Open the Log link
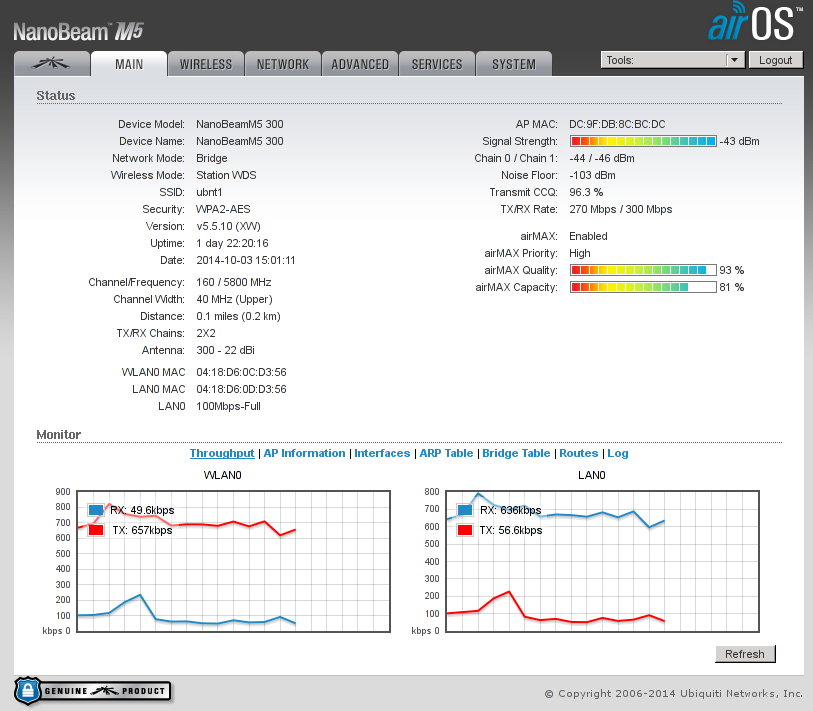The image size is (813, 711). (618, 453)
